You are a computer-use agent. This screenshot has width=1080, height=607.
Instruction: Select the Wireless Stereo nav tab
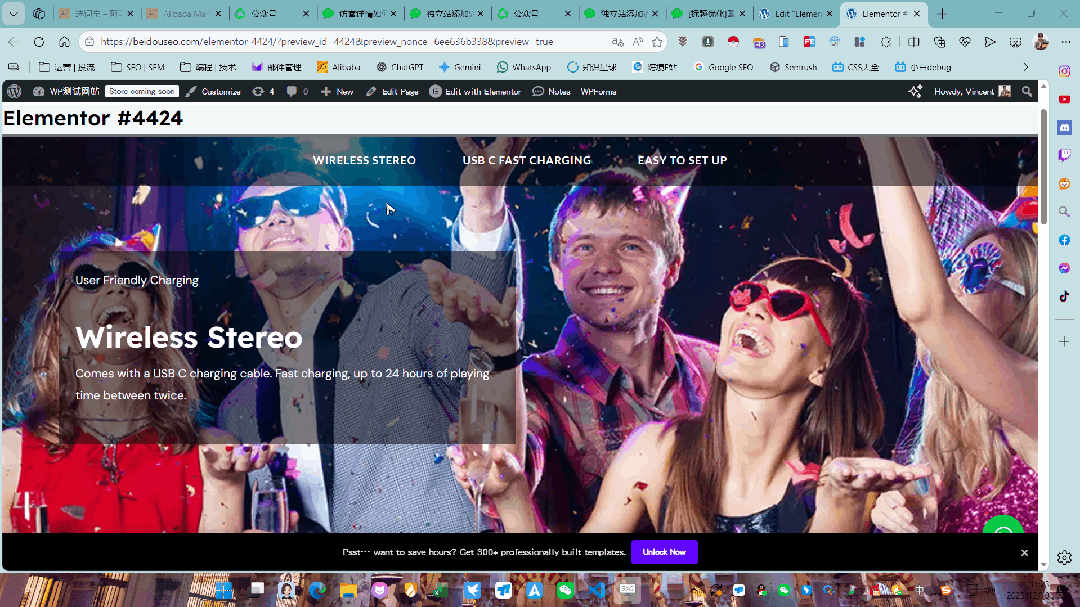click(364, 160)
